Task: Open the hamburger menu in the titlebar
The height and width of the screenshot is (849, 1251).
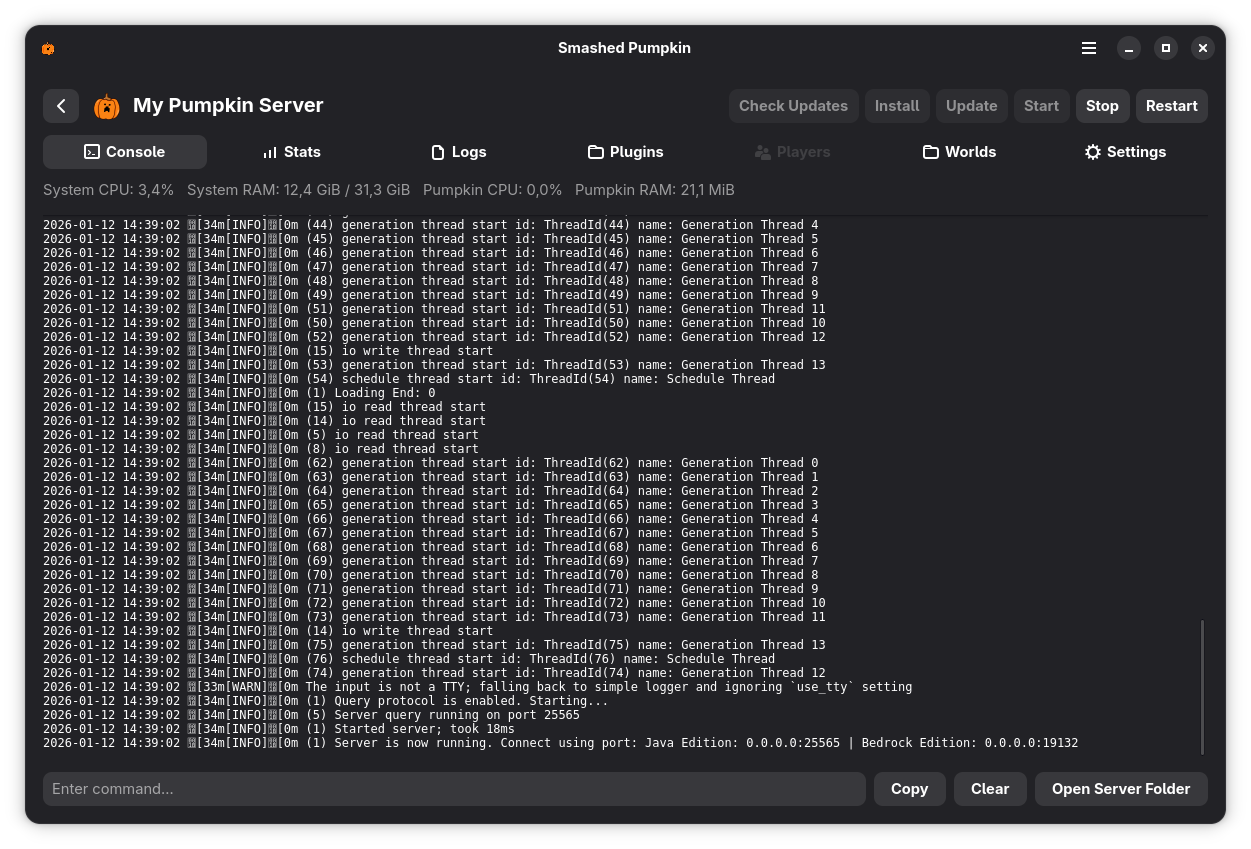Action: coord(1089,48)
